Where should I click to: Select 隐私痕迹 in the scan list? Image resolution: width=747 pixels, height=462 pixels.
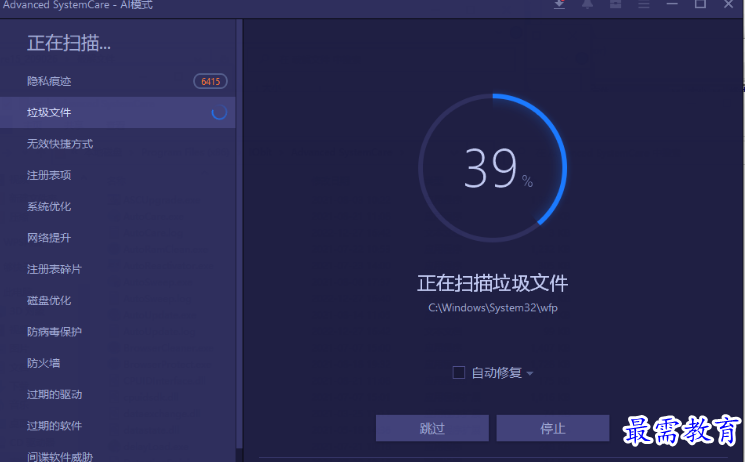118,81
